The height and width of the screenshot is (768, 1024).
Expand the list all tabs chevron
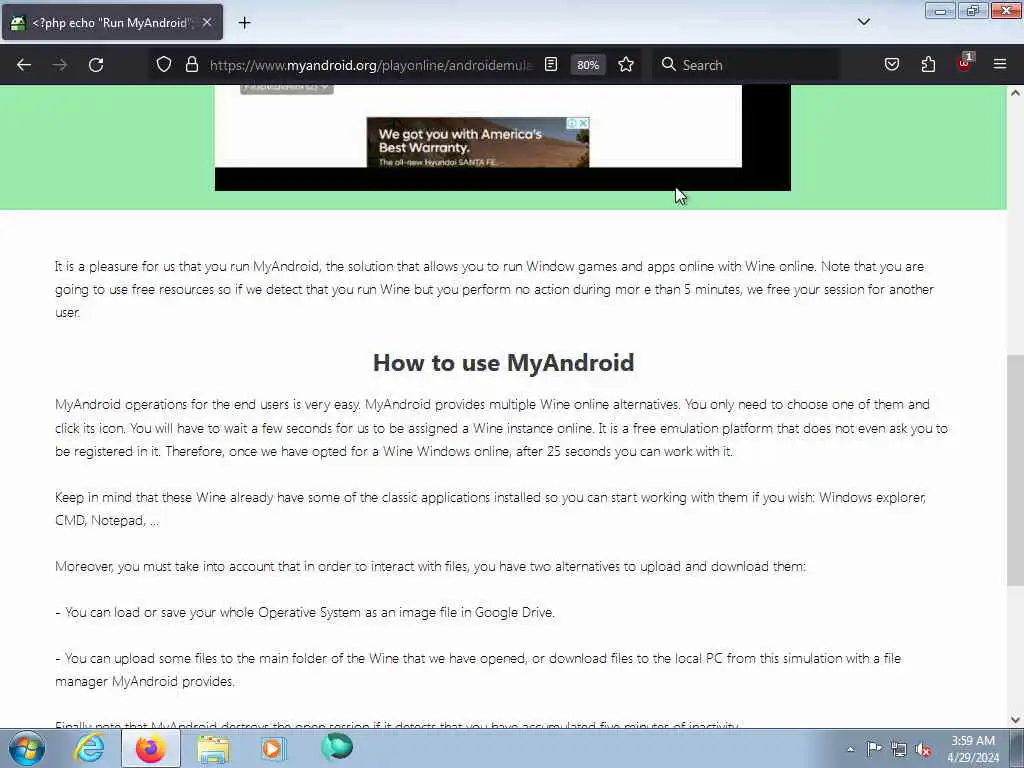pyautogui.click(x=863, y=22)
